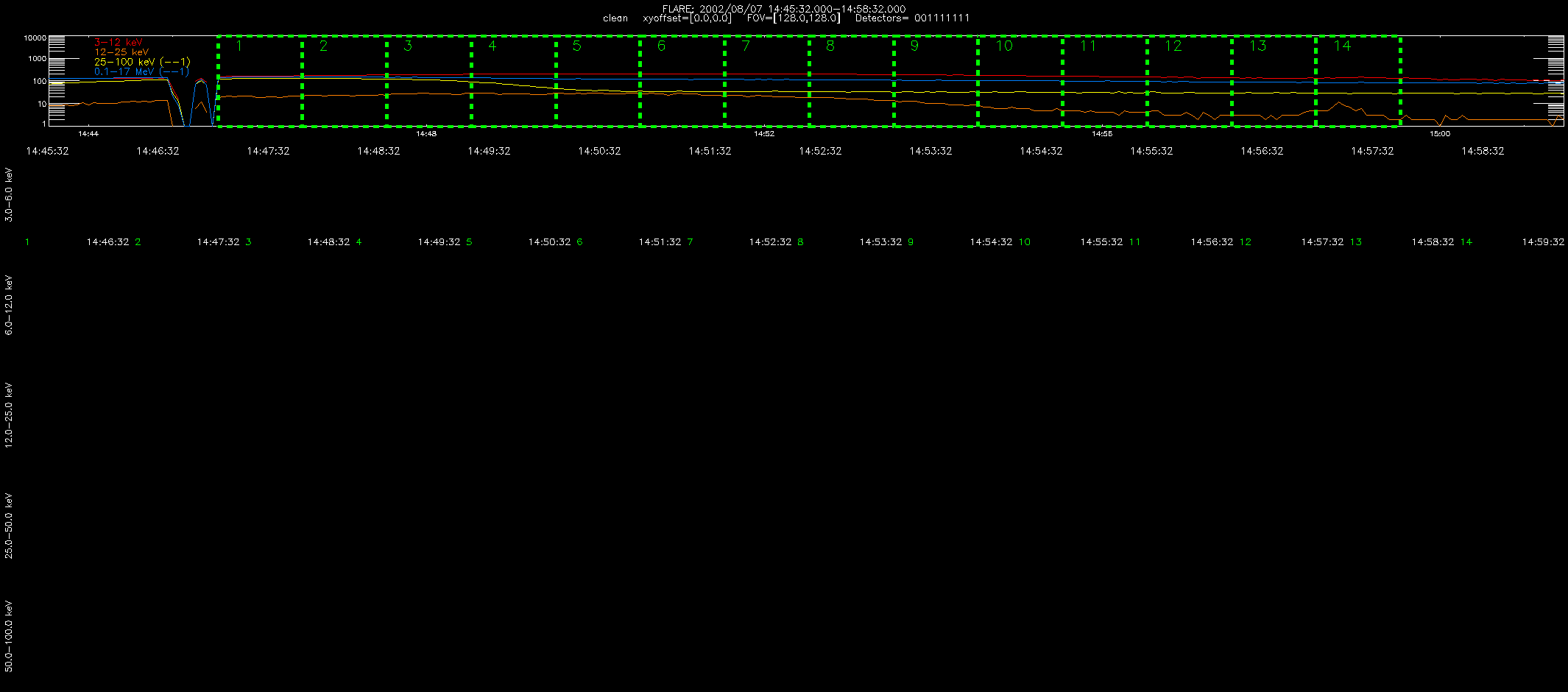Screen dimensions: 1568x692
Task: Select interval marker 14 in the light curve plot
Action: tap(1342, 46)
